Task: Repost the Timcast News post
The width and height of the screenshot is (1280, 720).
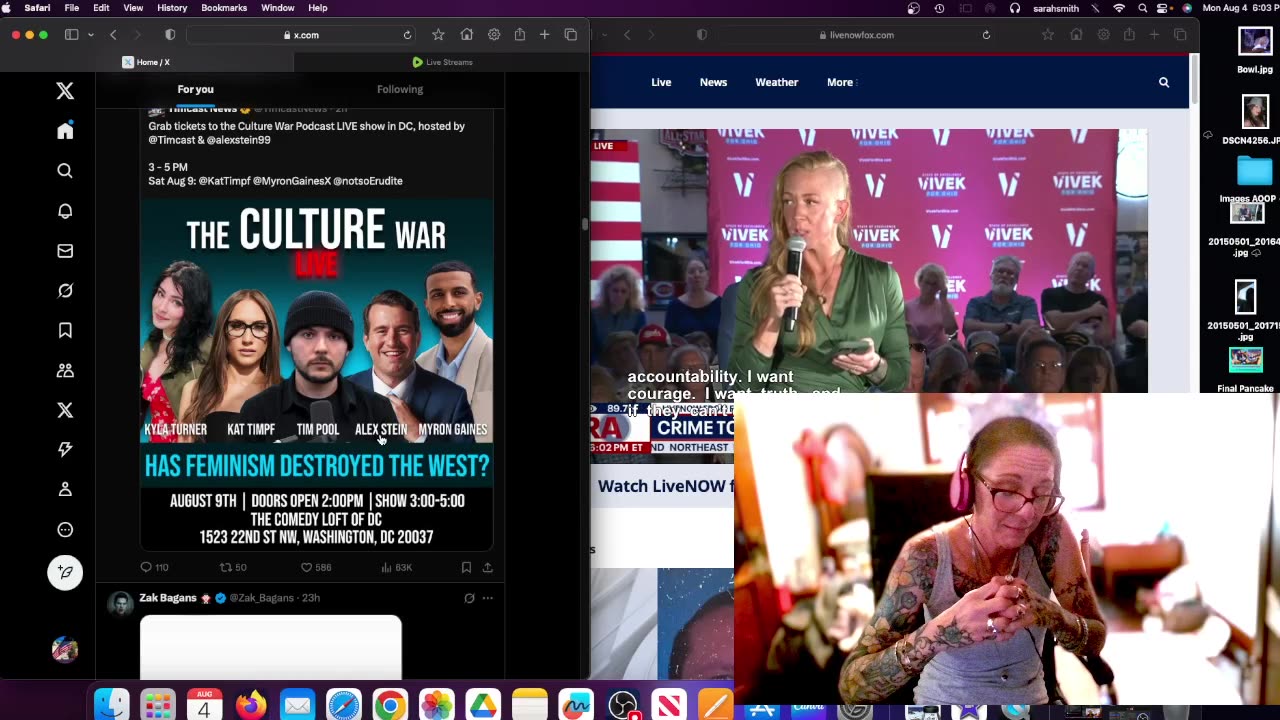Action: (x=233, y=567)
